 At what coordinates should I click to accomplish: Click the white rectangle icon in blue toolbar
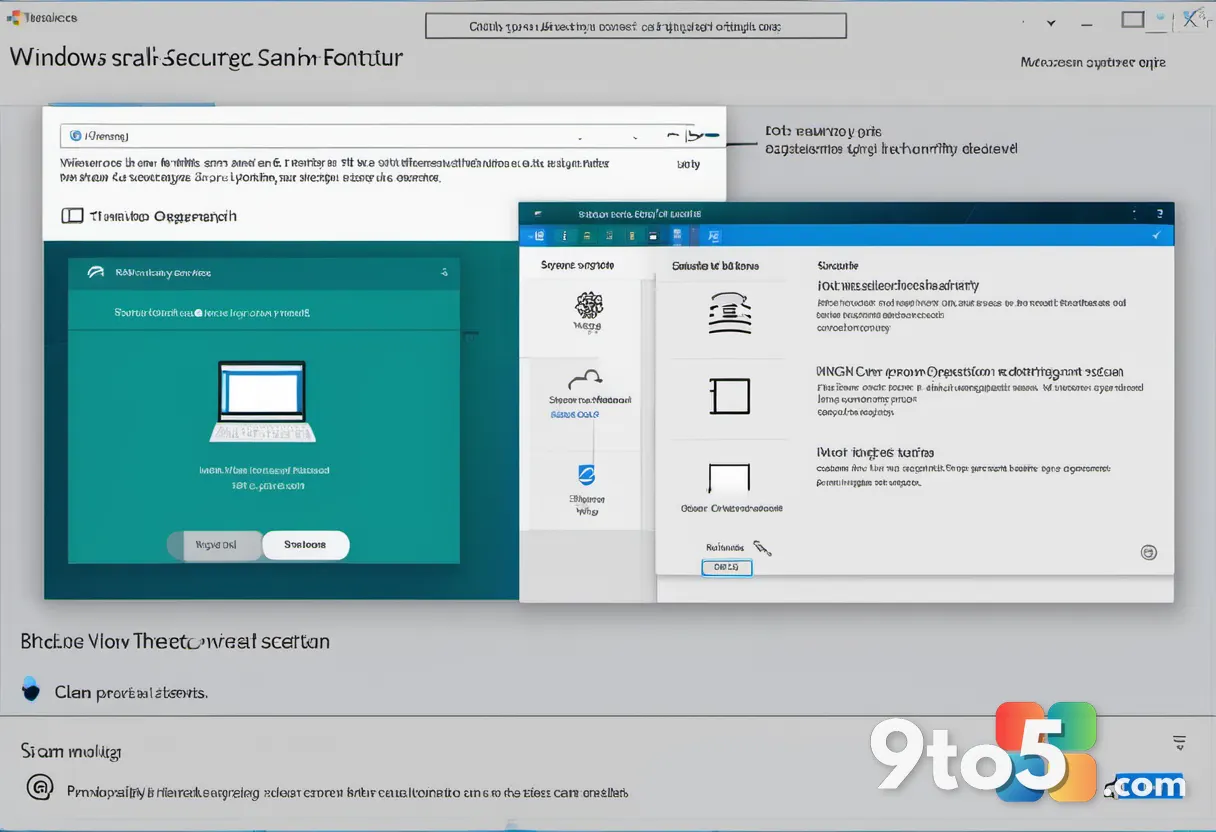pos(653,236)
